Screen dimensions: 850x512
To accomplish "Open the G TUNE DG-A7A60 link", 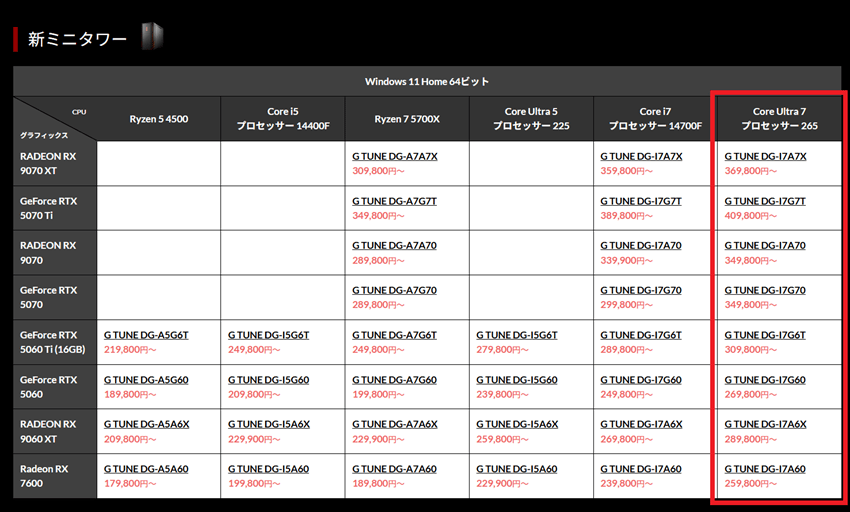I will coord(394,469).
